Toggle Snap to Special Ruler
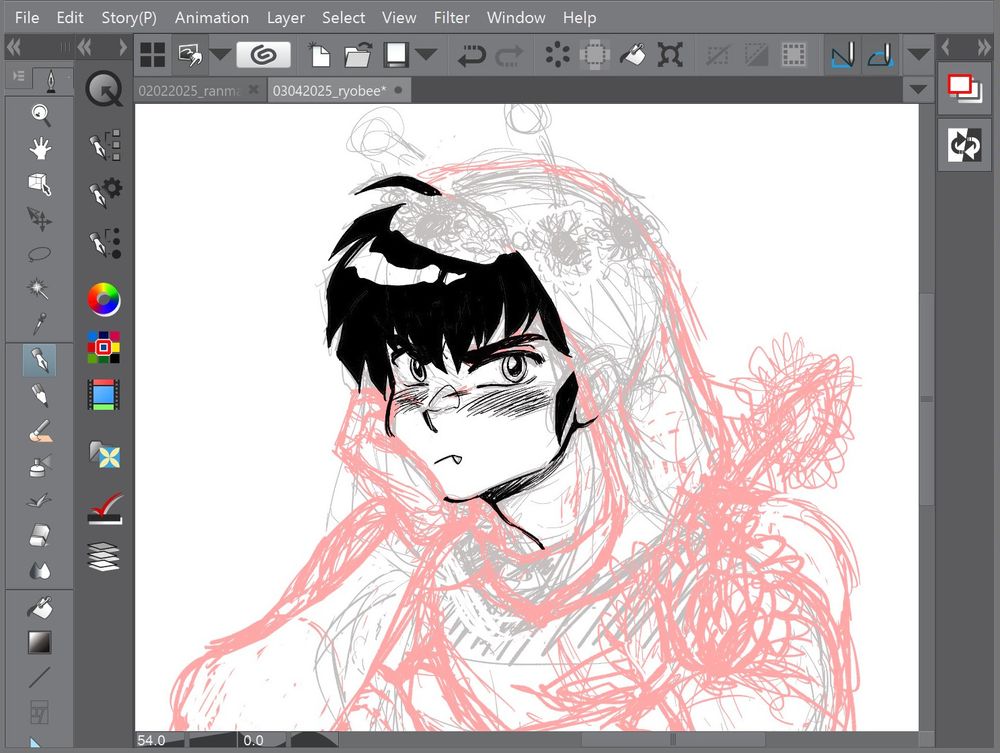This screenshot has height=753, width=1000. (x=880, y=55)
